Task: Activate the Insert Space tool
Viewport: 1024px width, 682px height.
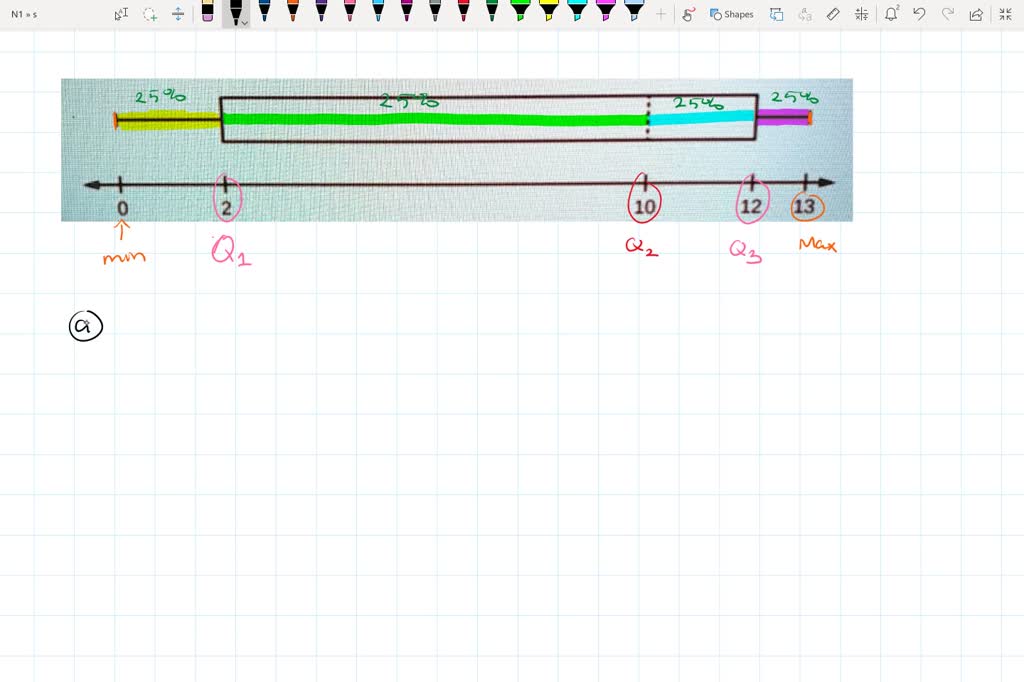Action: coord(178,14)
